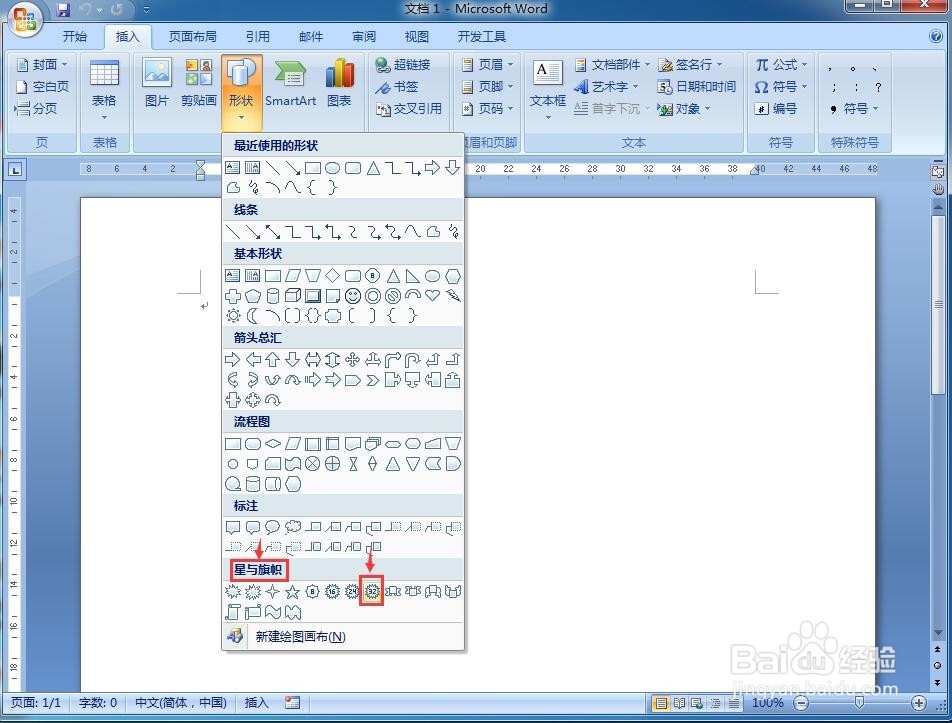
Task: Select the vertical scroll banner shape
Action: click(233, 612)
